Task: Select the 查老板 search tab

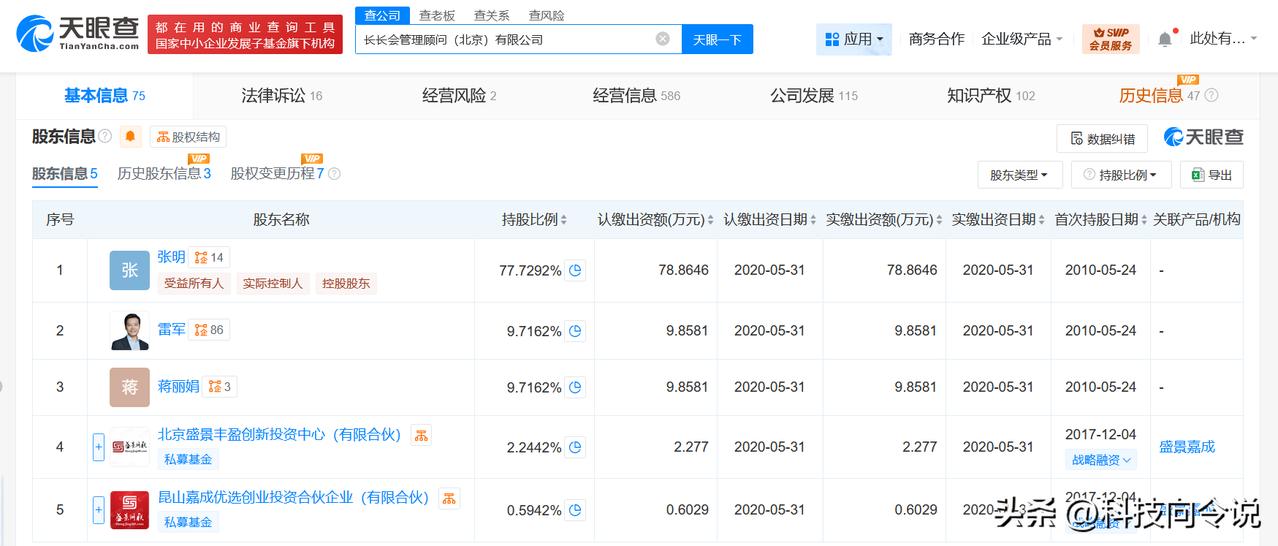Action: 436,15
